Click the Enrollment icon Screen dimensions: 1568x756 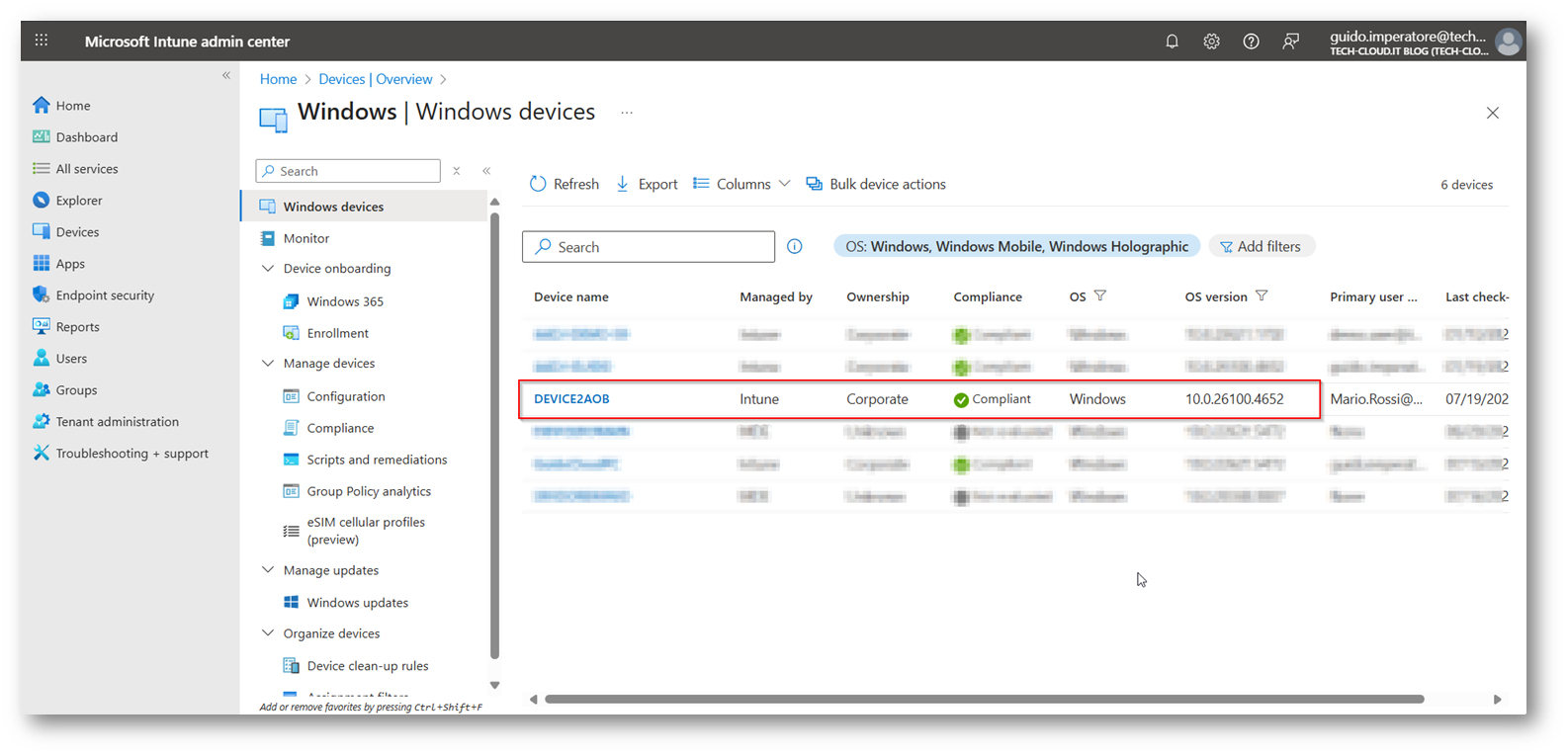click(291, 333)
